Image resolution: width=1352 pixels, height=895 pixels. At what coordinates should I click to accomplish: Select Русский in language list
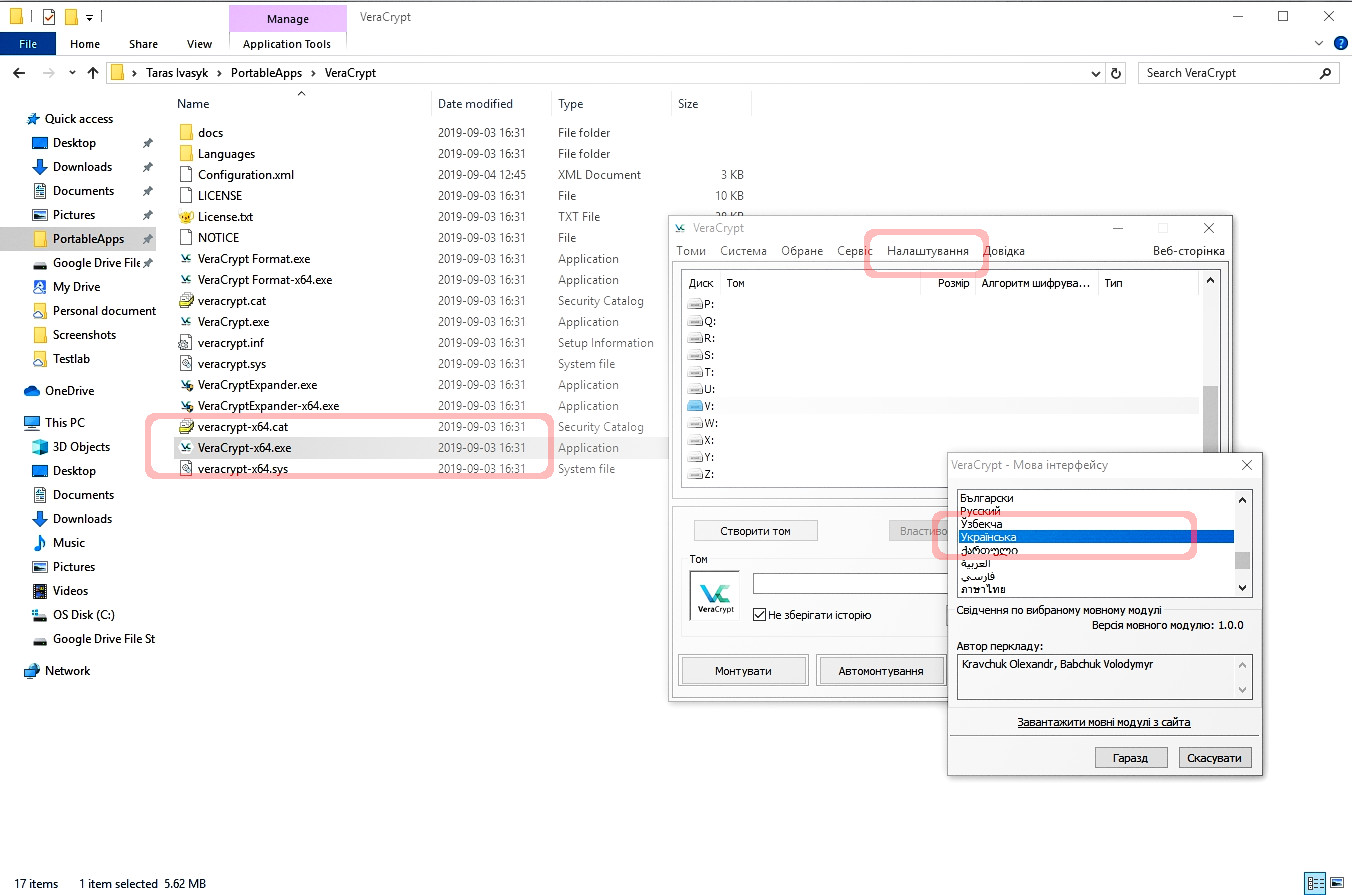1095,511
